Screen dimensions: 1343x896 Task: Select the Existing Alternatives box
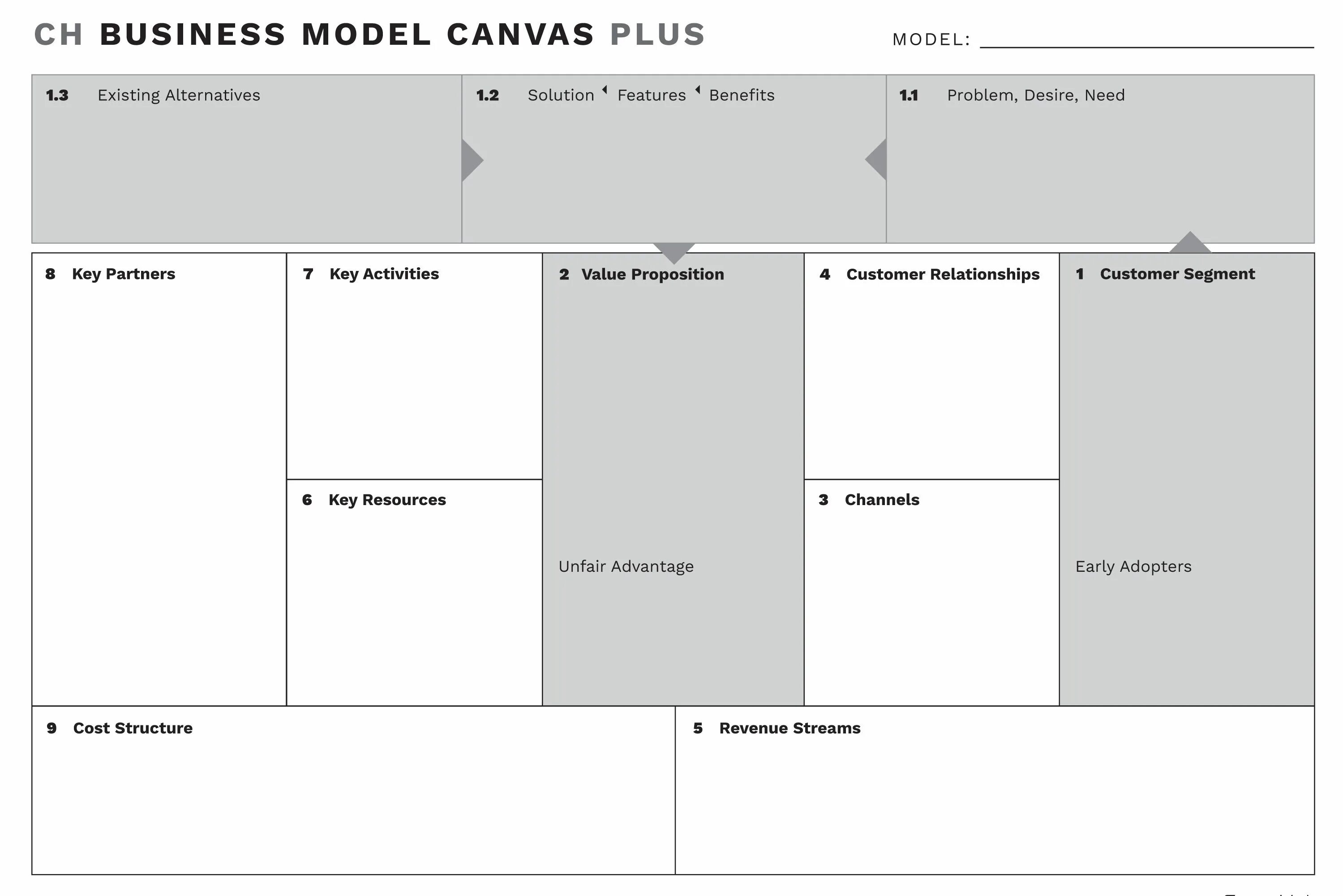247,159
